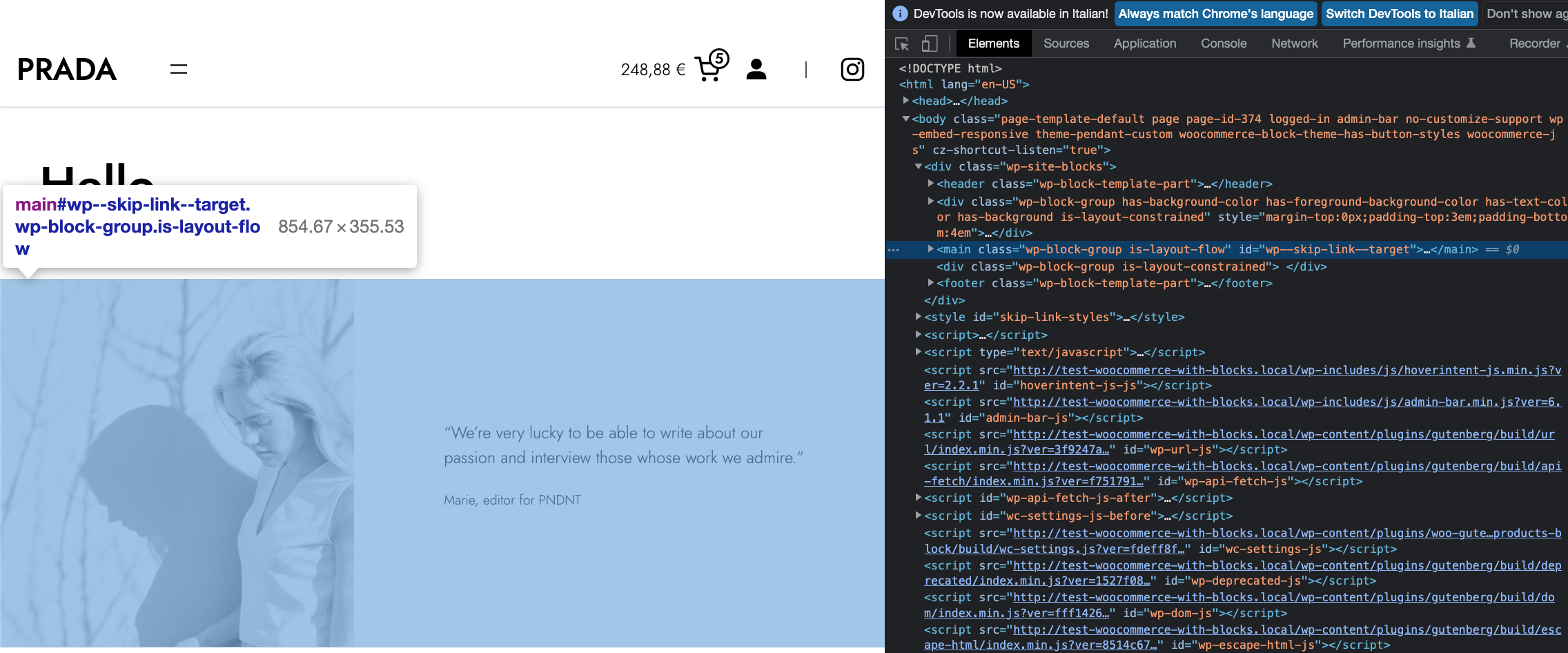Open the Application tab
This screenshot has width=1568, height=653.
pos(1145,43)
